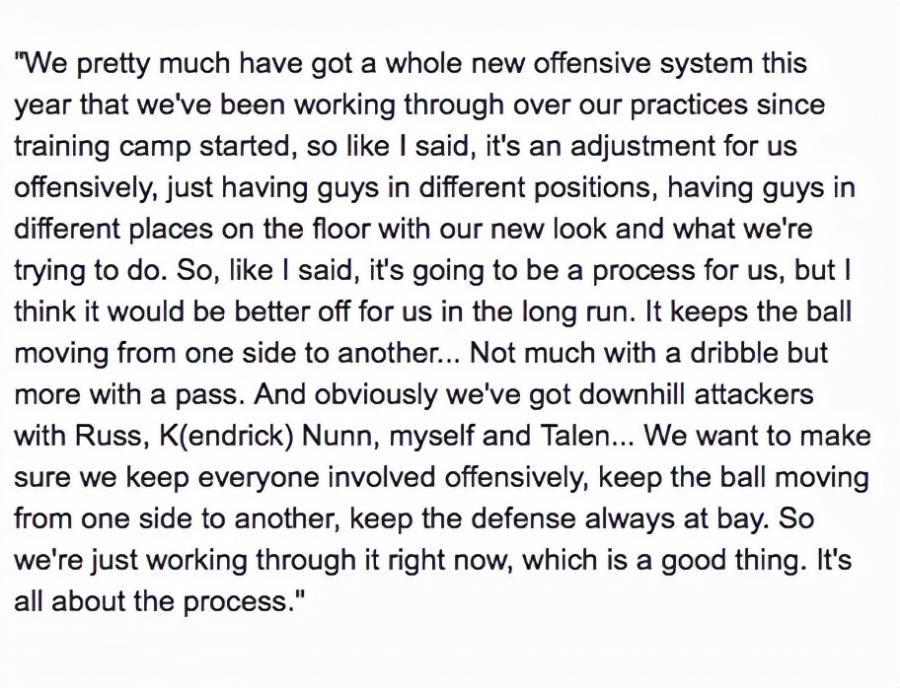Click the words "training camp started"
Screen dimensions: 900x688
(152, 147)
